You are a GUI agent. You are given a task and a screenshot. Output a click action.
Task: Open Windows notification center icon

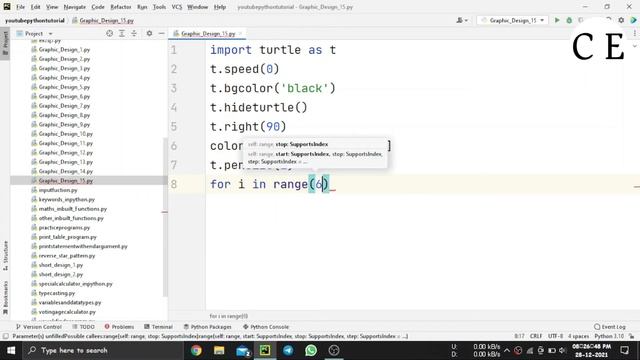point(624,351)
